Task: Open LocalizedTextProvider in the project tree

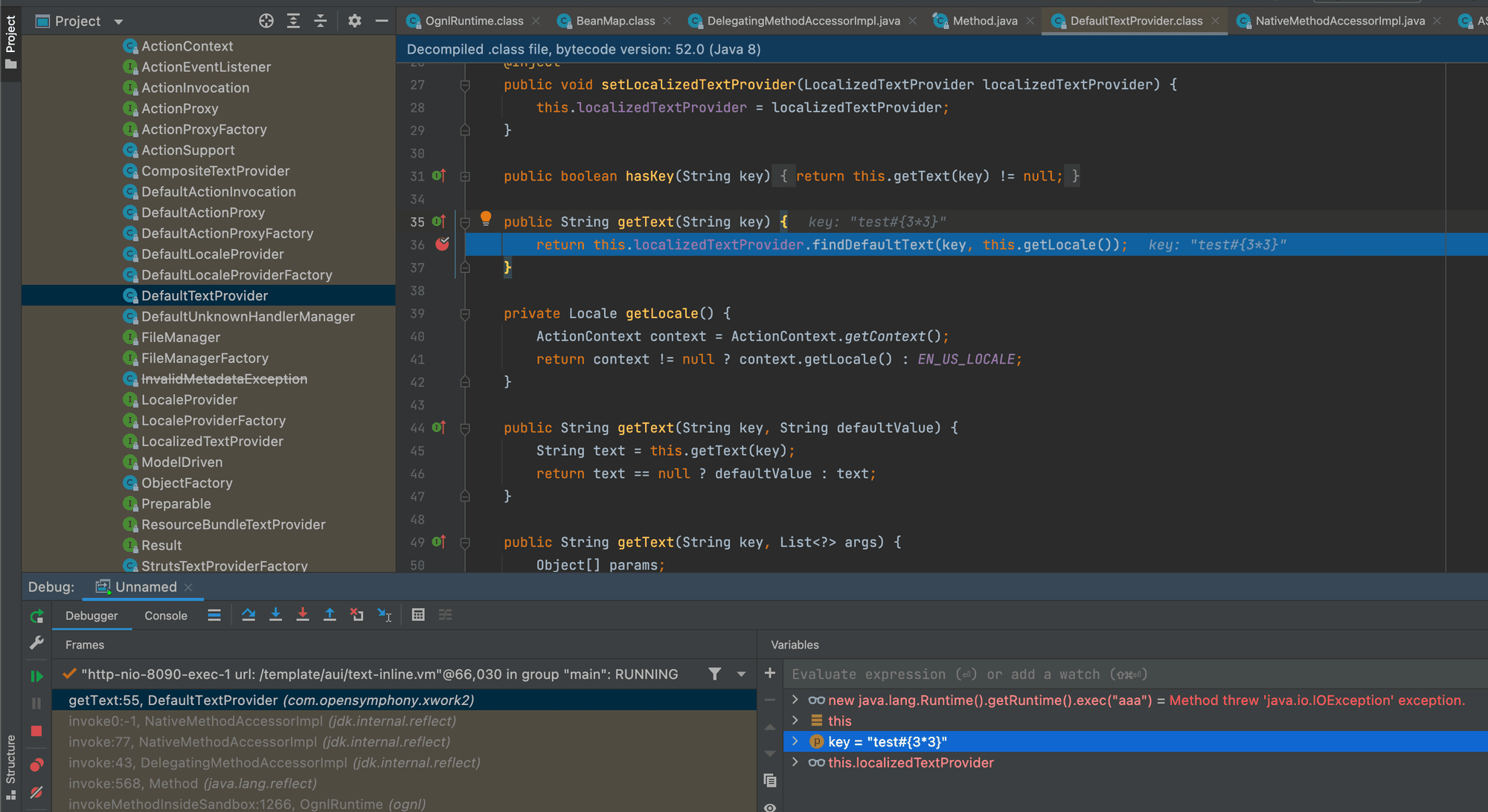Action: click(x=212, y=441)
